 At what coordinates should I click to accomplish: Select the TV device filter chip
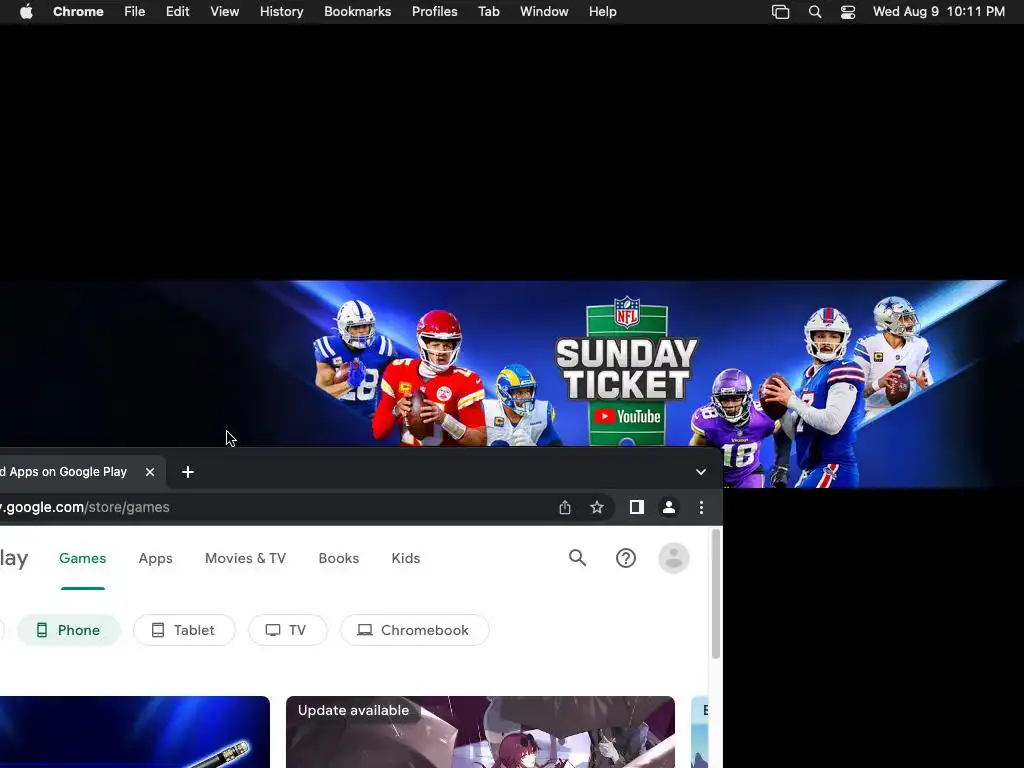pos(287,630)
